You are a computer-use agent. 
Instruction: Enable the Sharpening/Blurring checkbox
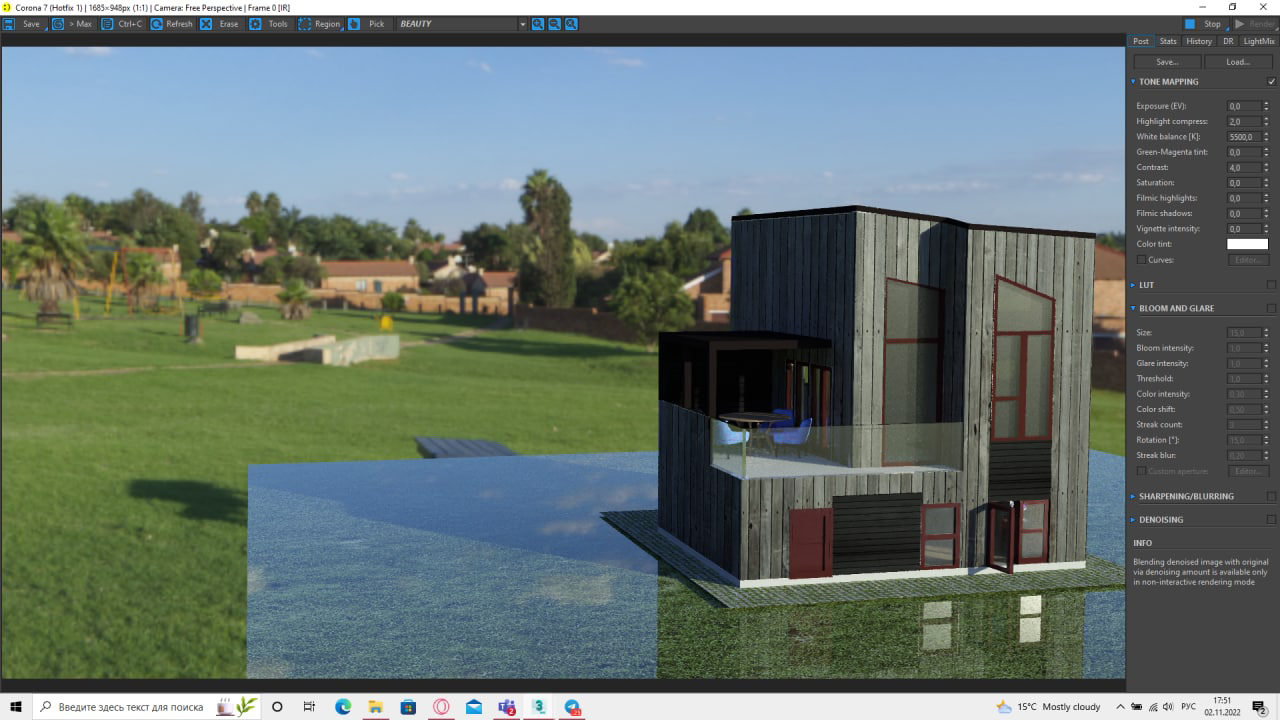click(x=1272, y=496)
